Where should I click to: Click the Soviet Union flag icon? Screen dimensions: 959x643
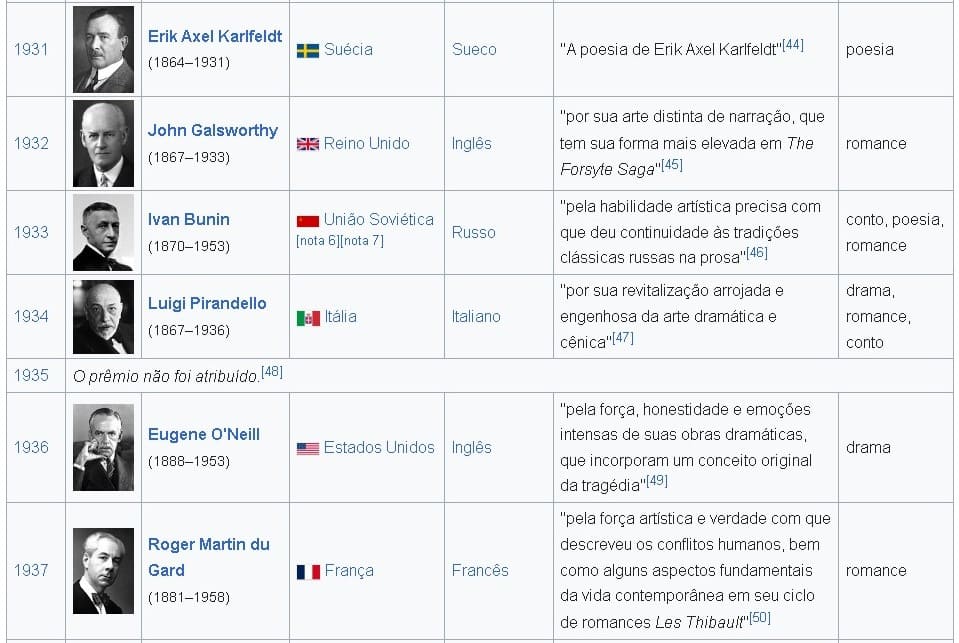pos(307,220)
